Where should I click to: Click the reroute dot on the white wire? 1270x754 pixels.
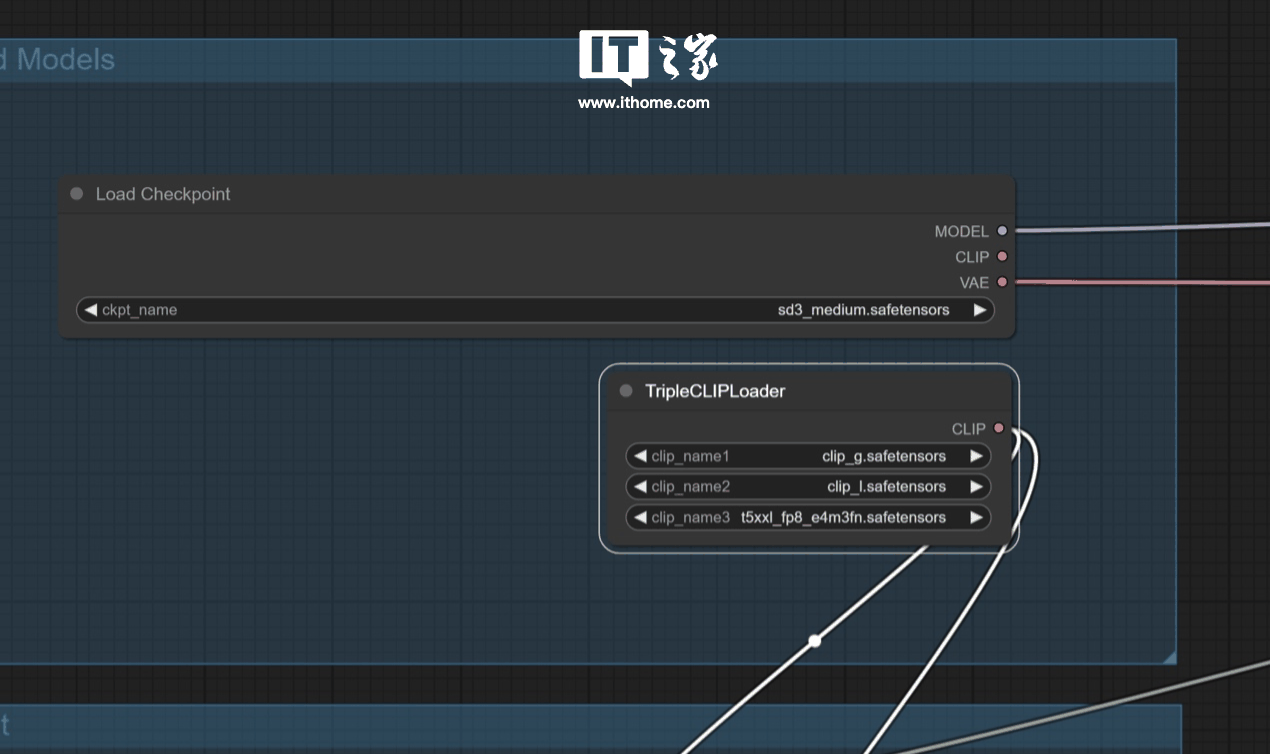[815, 640]
